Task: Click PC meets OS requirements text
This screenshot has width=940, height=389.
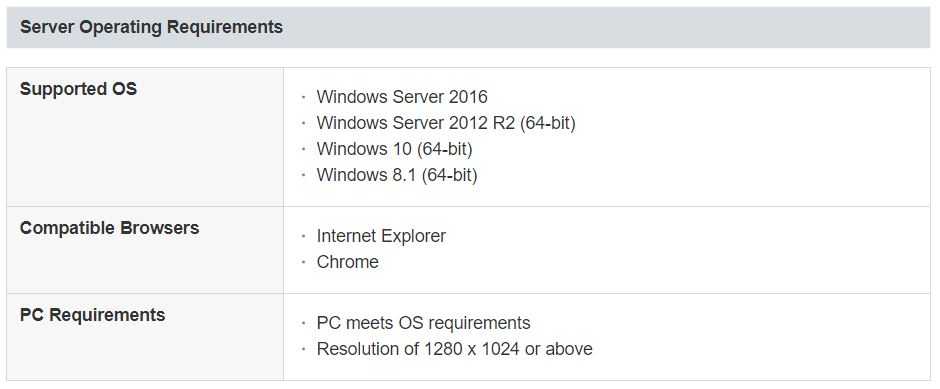Action: pyautogui.click(x=423, y=323)
